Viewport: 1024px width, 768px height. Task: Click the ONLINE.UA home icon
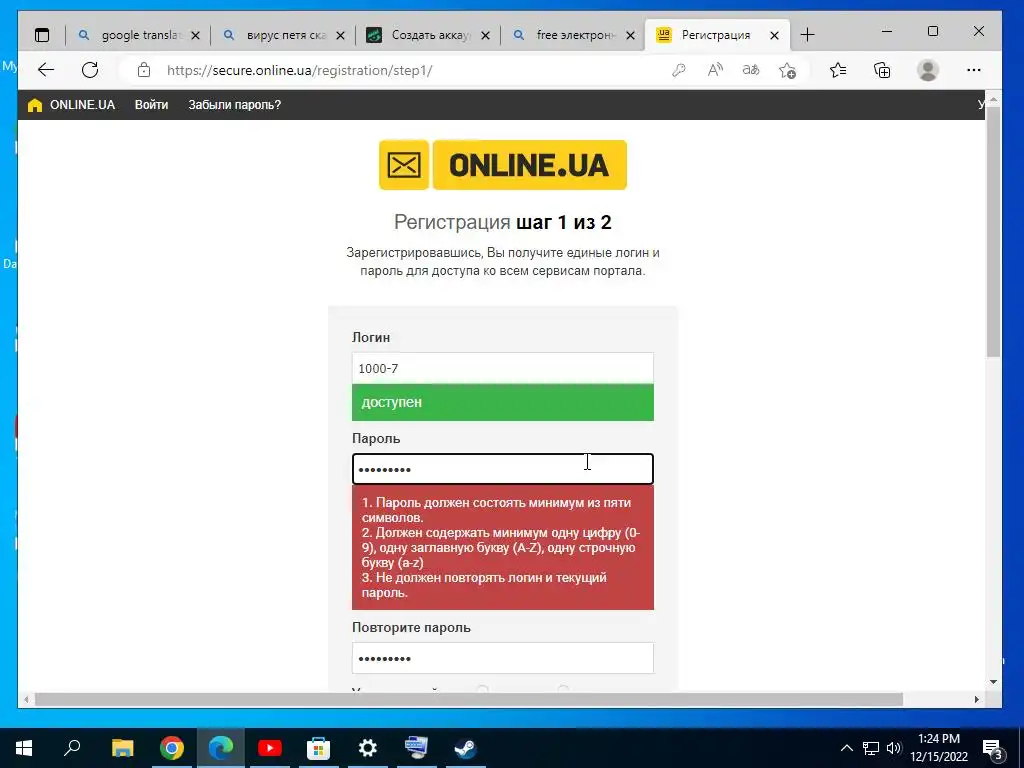(x=35, y=105)
